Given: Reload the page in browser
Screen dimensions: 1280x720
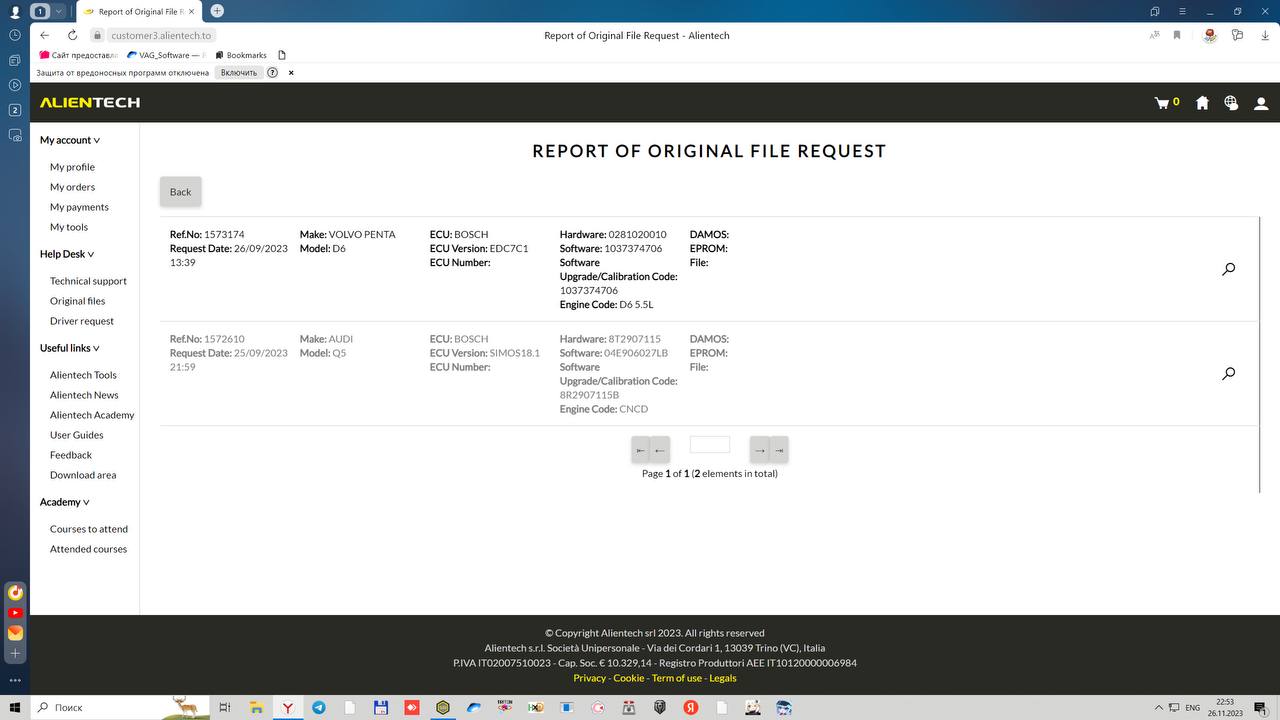Looking at the screenshot, I should tap(72, 35).
